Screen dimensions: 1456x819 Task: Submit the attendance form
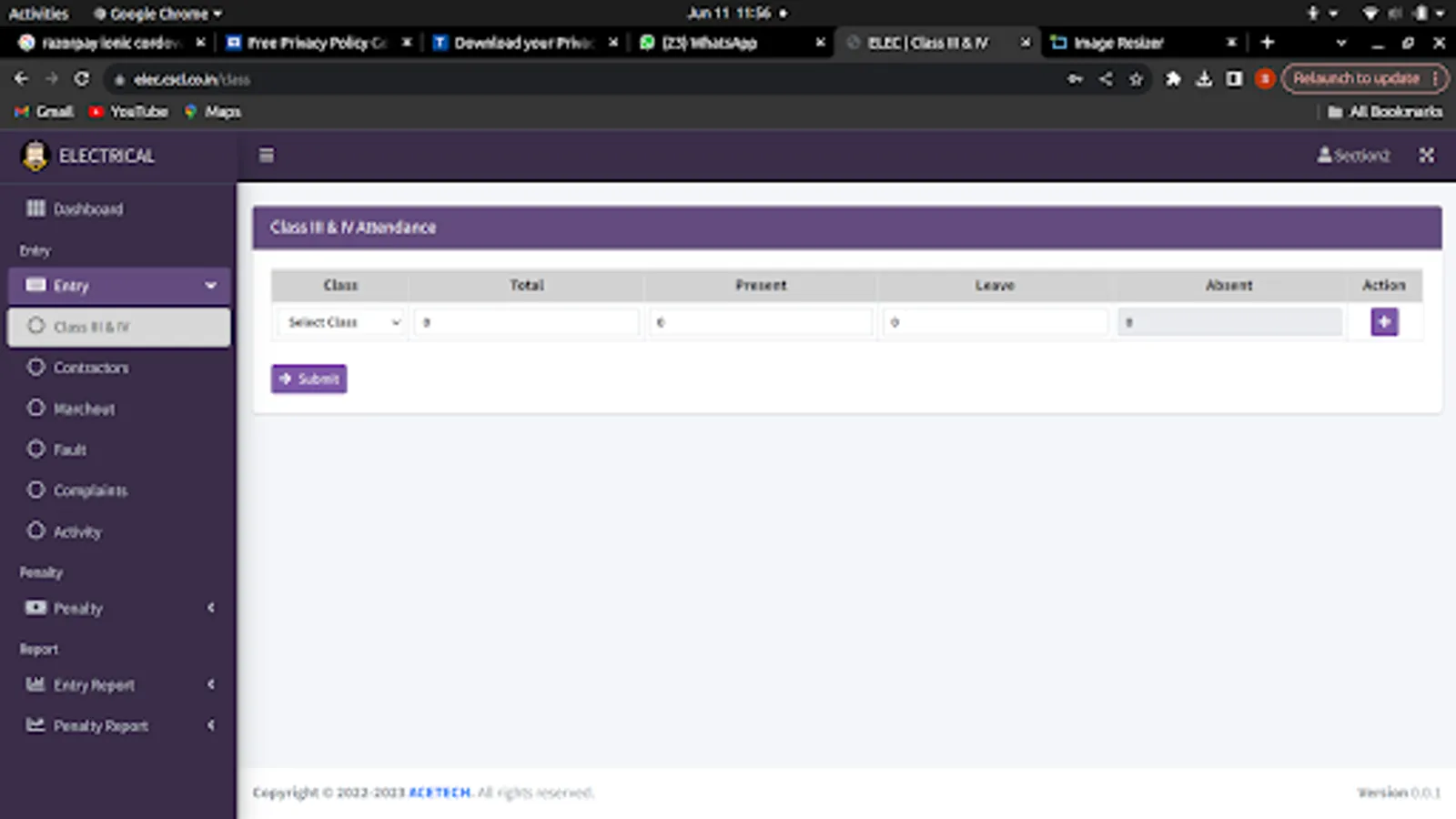308,379
